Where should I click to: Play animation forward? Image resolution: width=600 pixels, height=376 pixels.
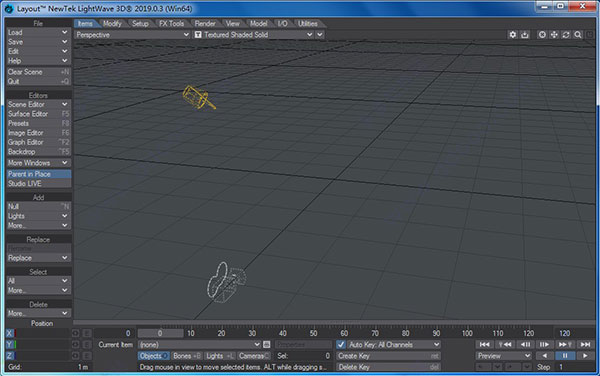[x=585, y=356]
